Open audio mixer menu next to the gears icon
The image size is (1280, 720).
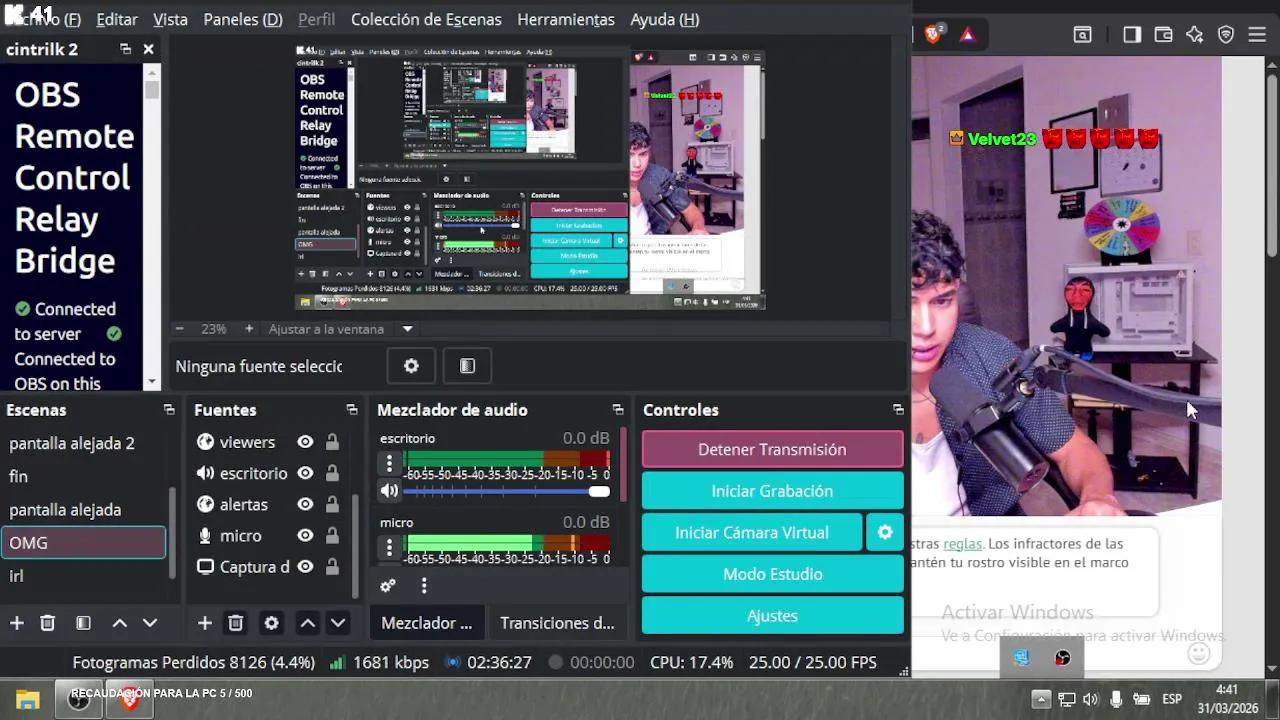(424, 585)
